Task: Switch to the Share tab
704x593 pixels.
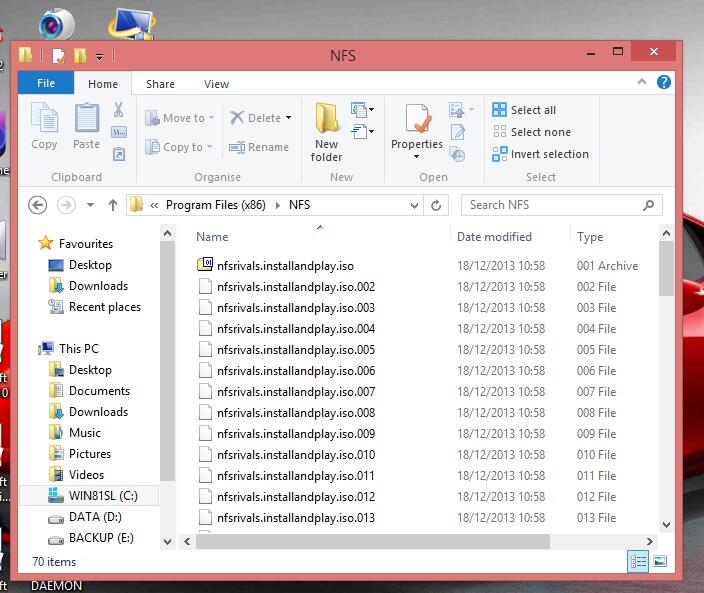Action: pos(160,84)
